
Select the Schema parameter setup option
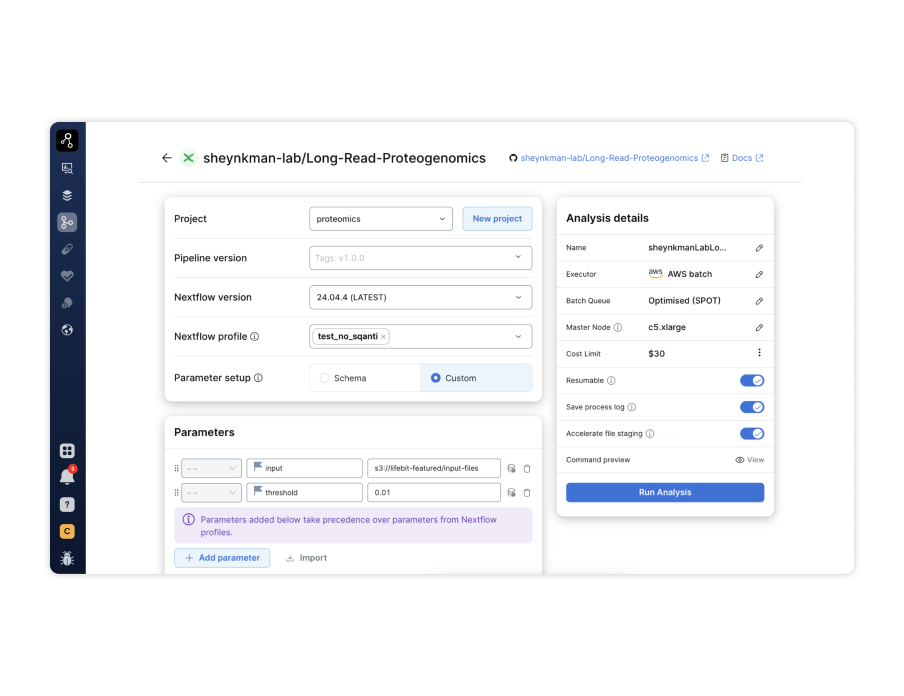tap(366, 378)
